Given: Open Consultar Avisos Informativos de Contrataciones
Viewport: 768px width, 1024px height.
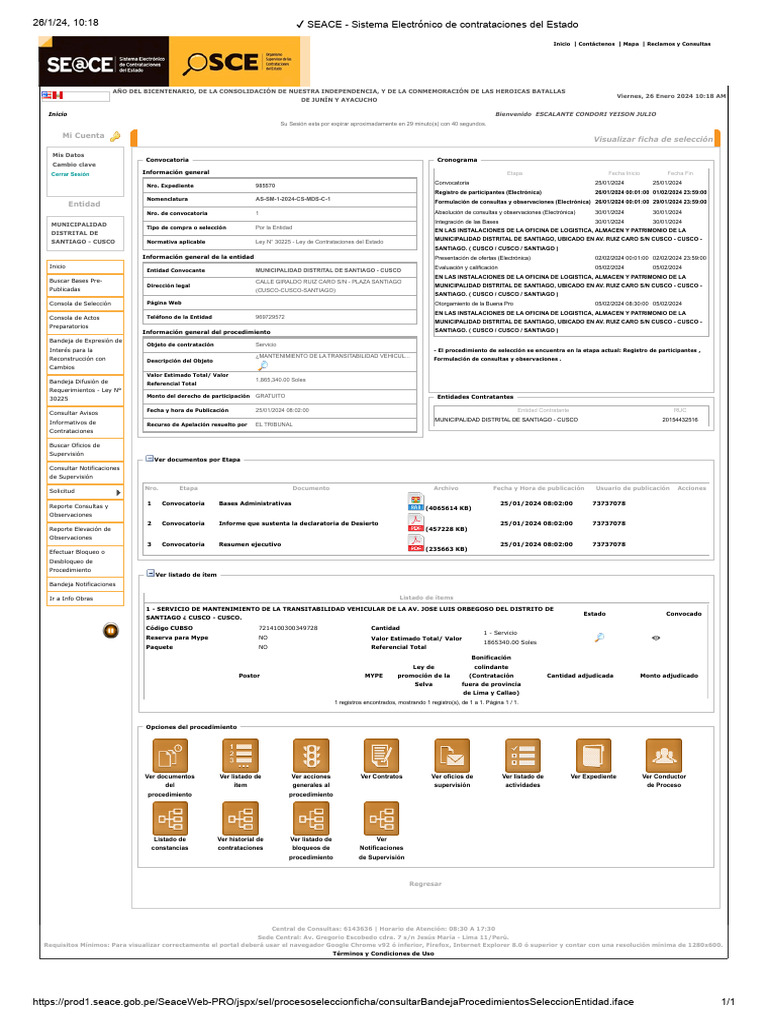Looking at the screenshot, I should pos(85,422).
